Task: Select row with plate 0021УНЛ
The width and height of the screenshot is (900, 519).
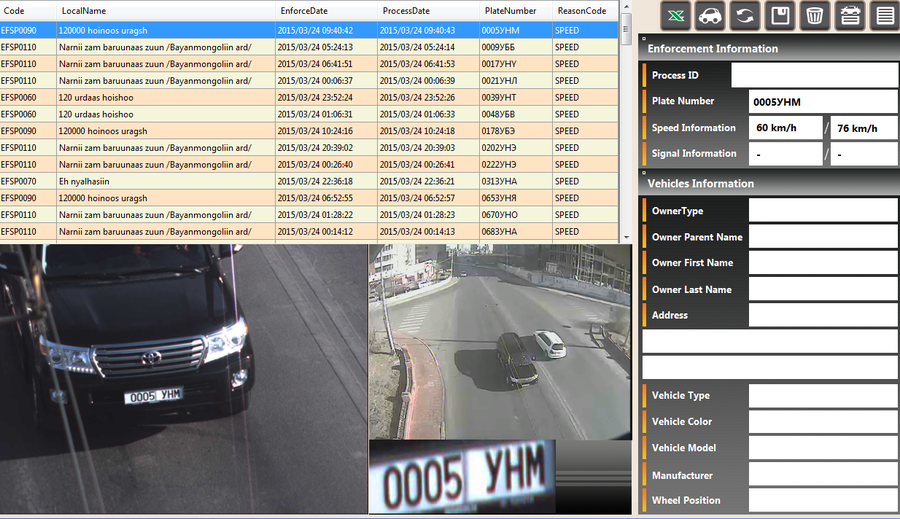Action: coord(309,80)
